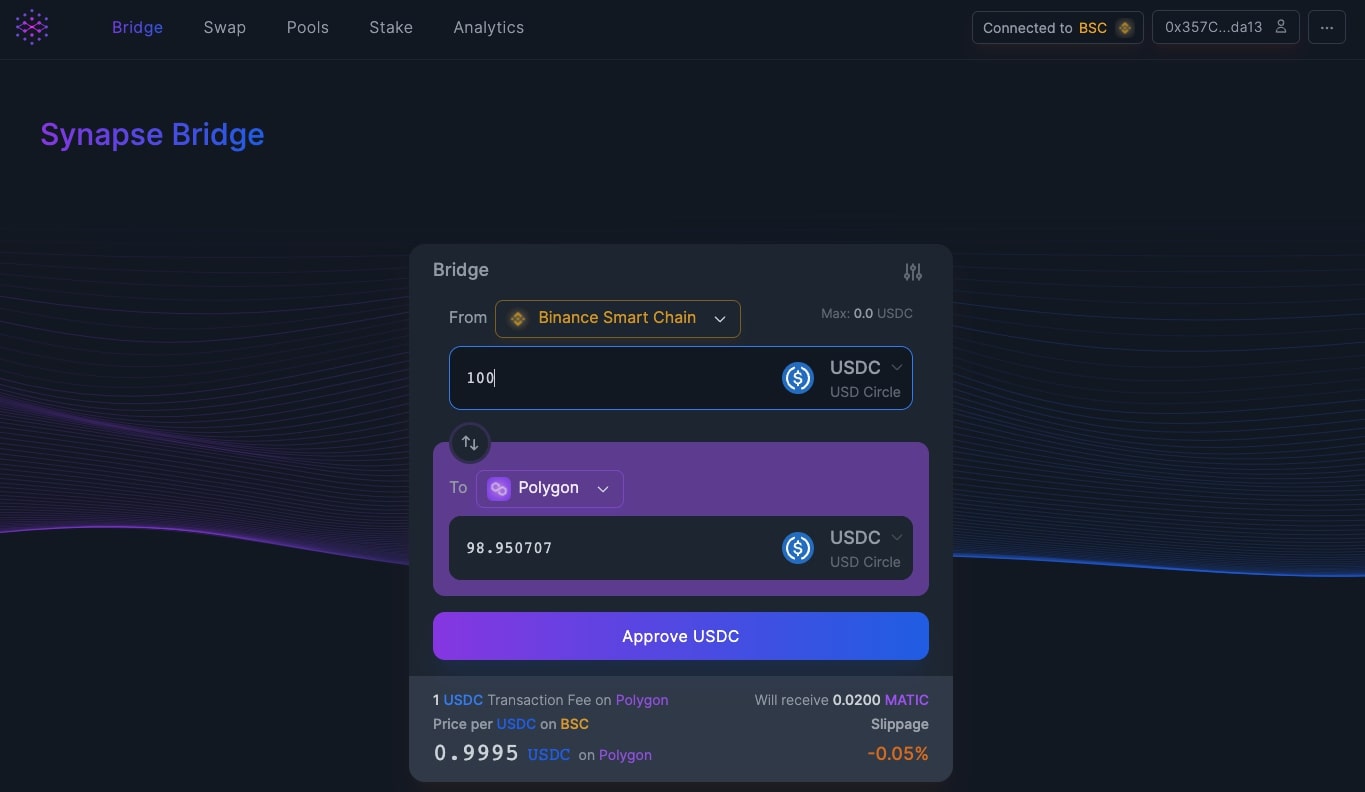Expand the Polygon destination chain dropdown
Screen dimensions: 1365x792
tap(550, 488)
